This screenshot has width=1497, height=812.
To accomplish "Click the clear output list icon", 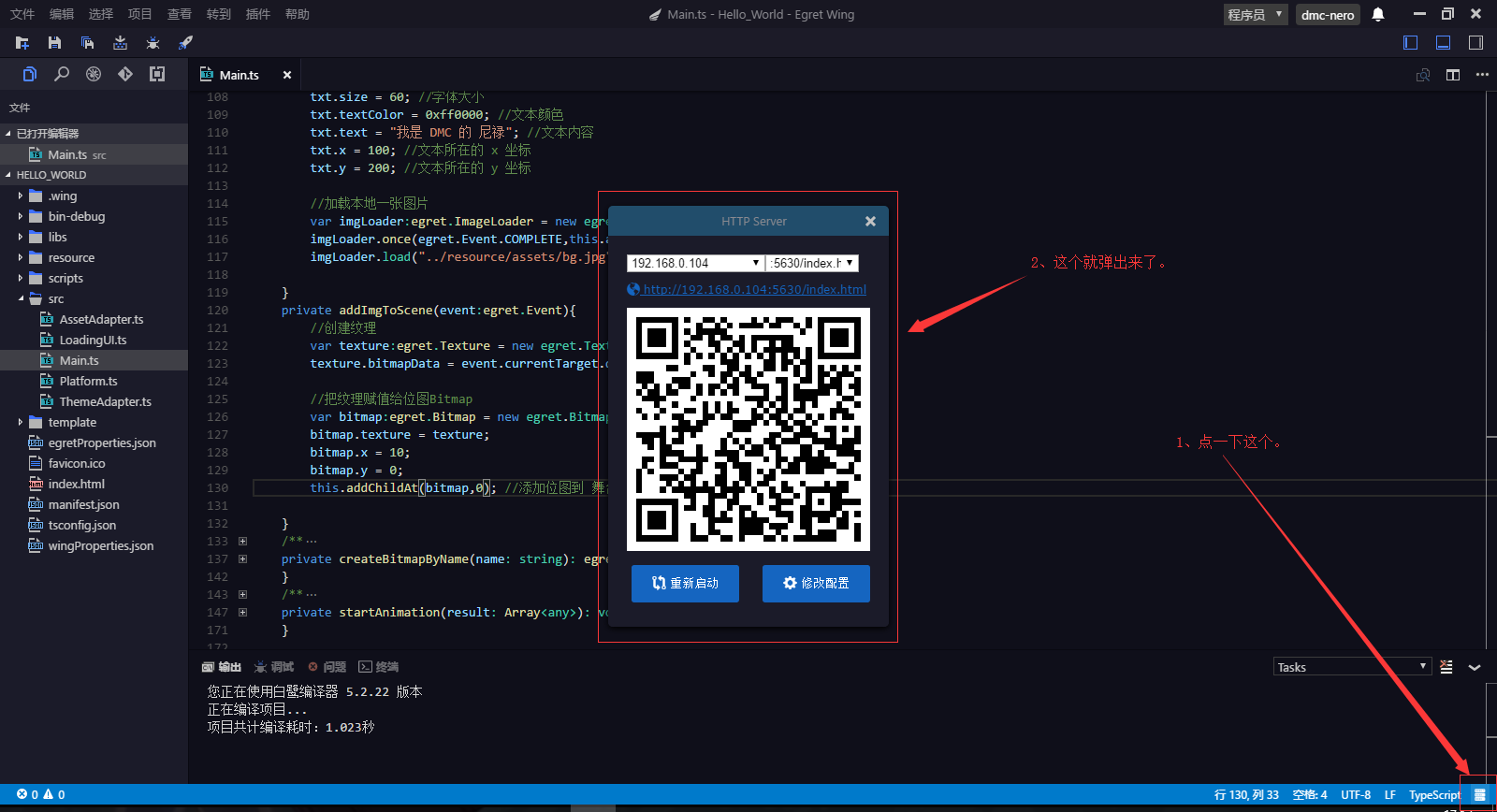I will pyautogui.click(x=1446, y=667).
